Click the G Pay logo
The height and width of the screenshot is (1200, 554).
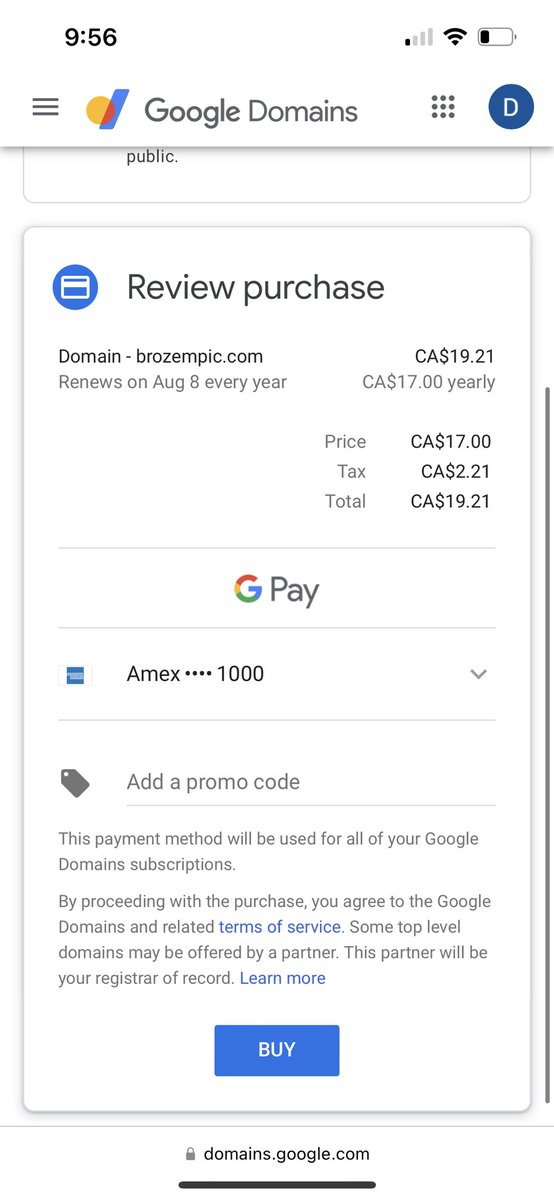[277, 589]
